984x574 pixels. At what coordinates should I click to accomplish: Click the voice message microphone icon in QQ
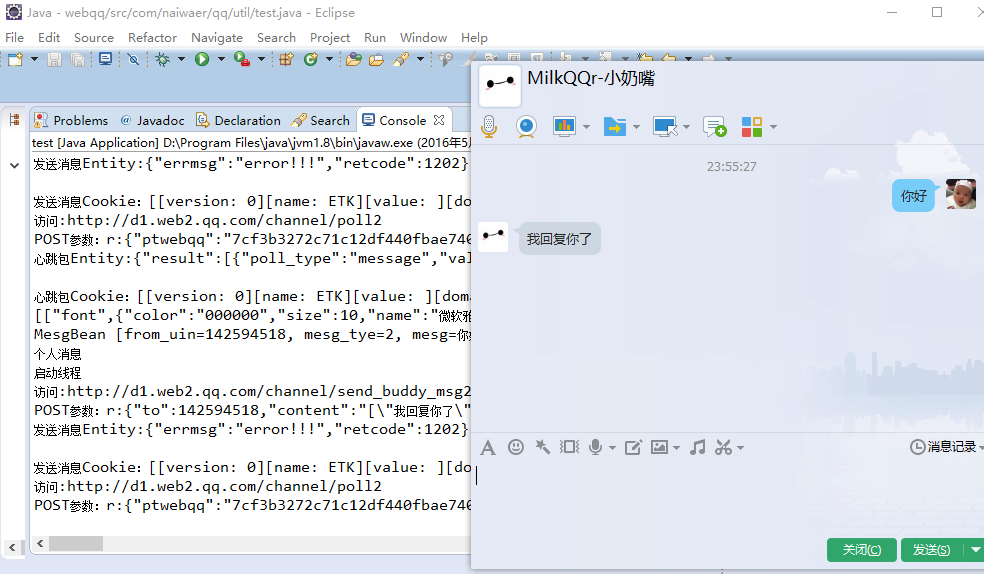pyautogui.click(x=596, y=447)
